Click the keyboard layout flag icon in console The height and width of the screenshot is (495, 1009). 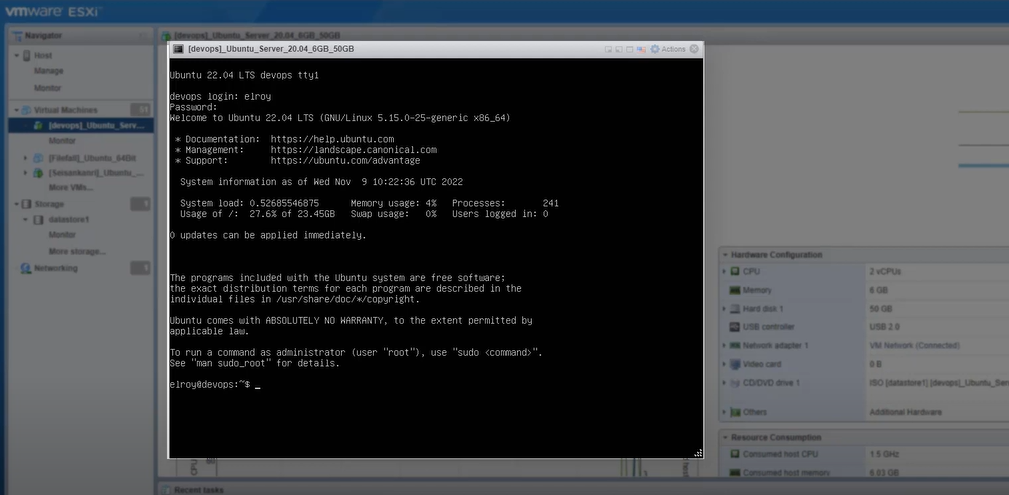[641, 49]
